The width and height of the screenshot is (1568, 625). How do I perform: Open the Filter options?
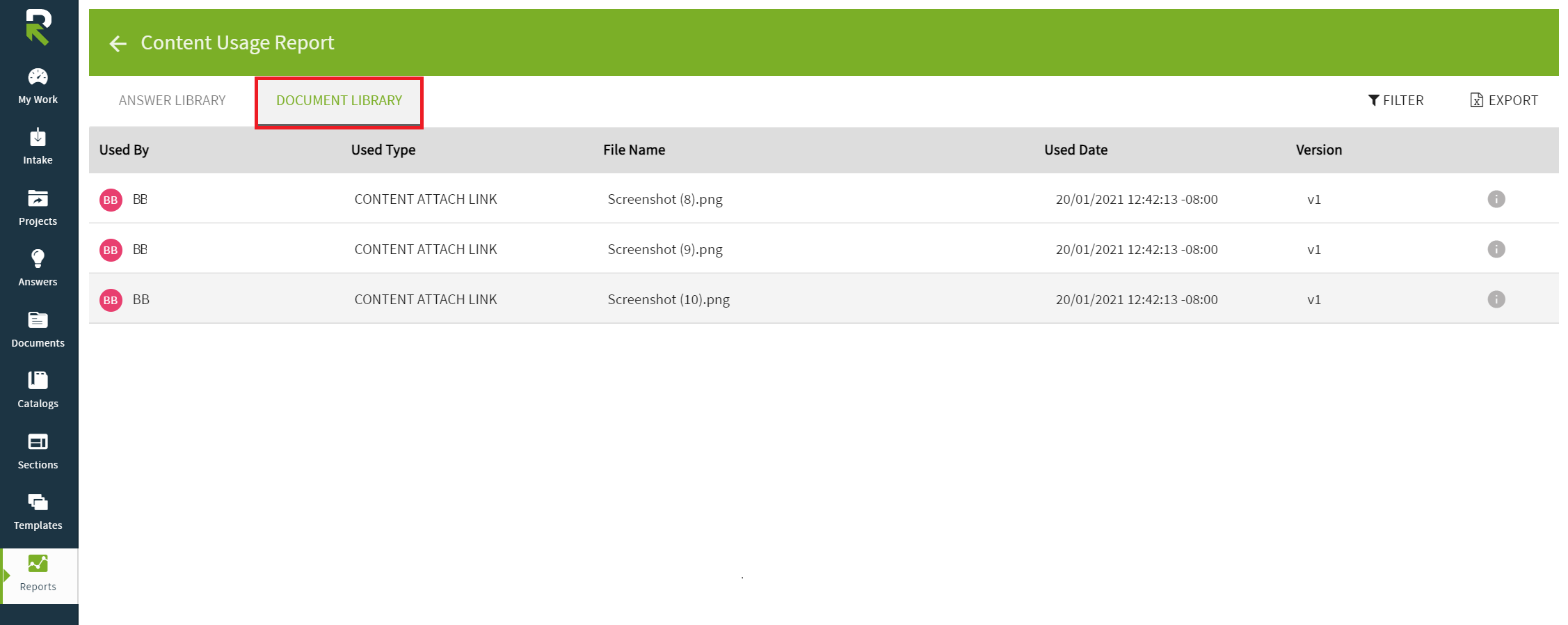(1395, 100)
